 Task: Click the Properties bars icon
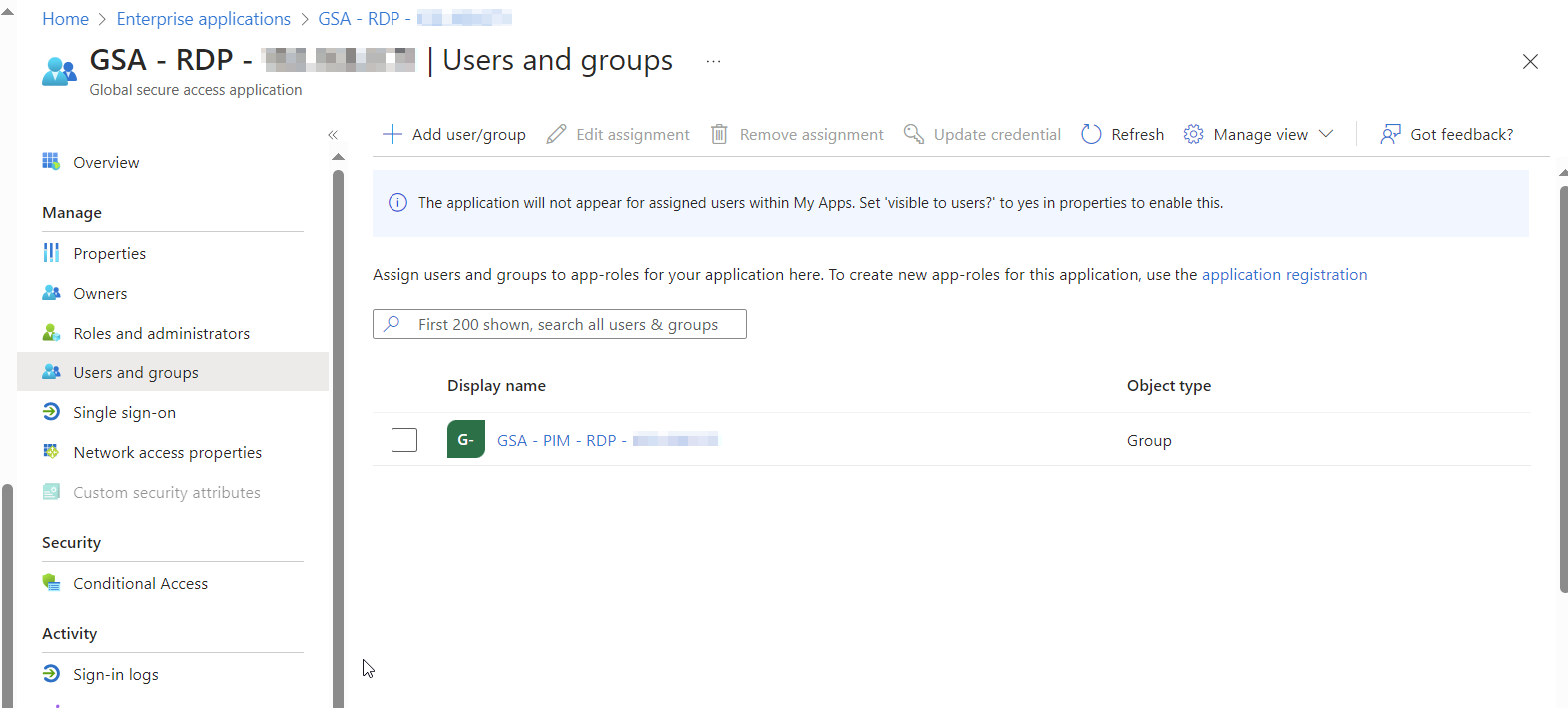point(51,253)
